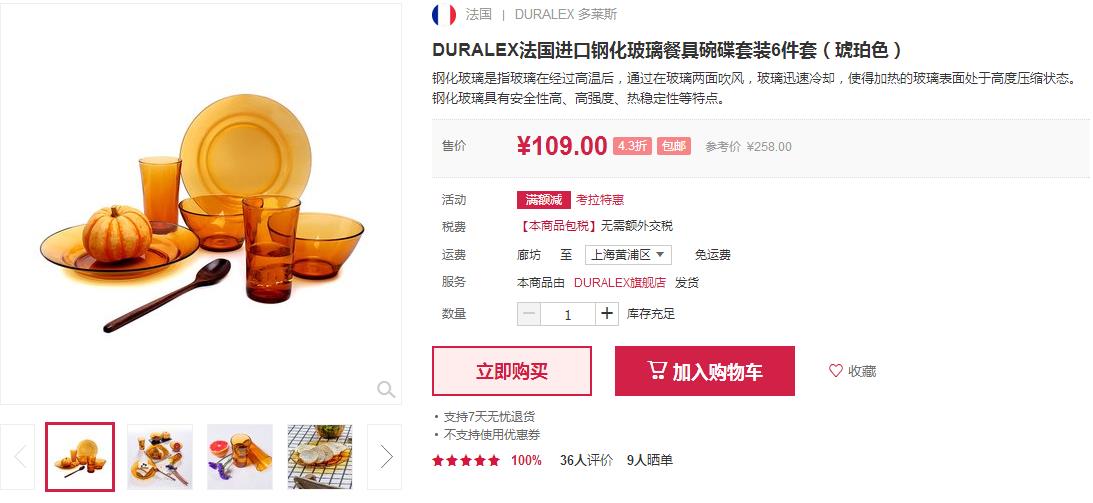Click the magnifier zoom icon on product image
Viewport: 1093px width, 503px height.
point(385,389)
